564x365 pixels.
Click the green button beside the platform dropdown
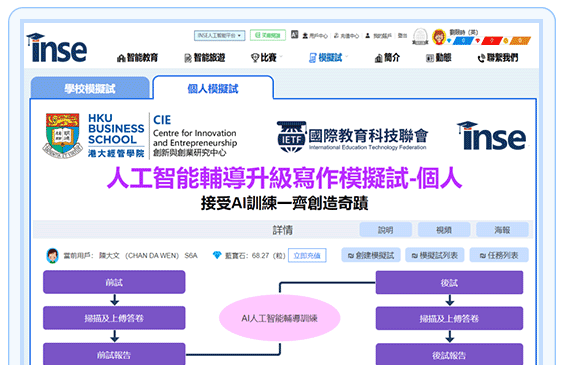tap(268, 35)
